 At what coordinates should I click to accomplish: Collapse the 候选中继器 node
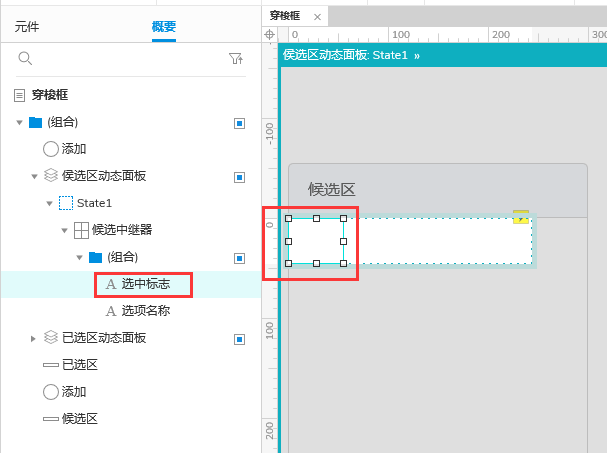65,231
